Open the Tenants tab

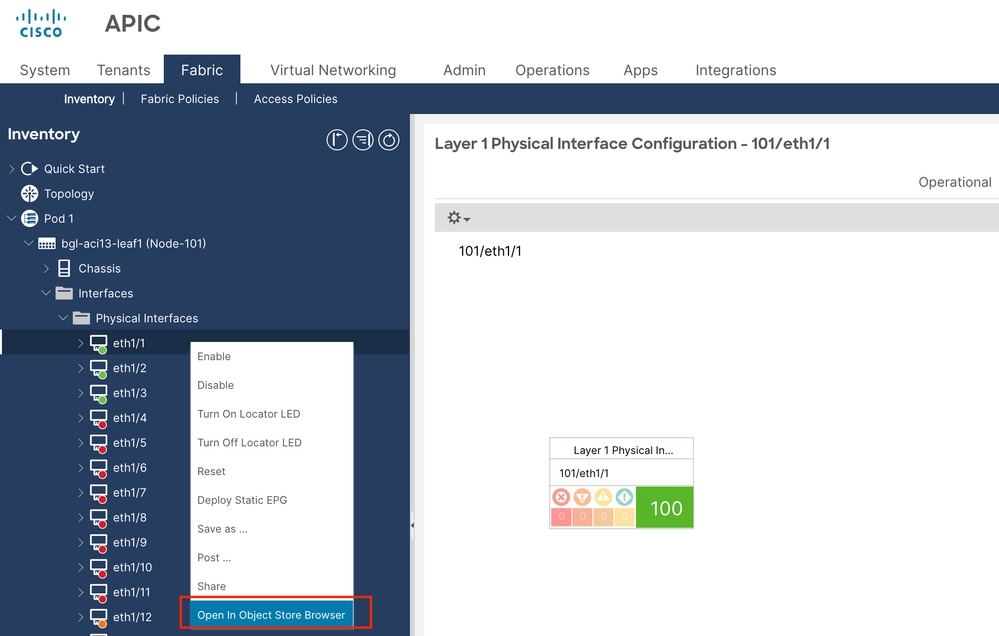click(x=124, y=70)
